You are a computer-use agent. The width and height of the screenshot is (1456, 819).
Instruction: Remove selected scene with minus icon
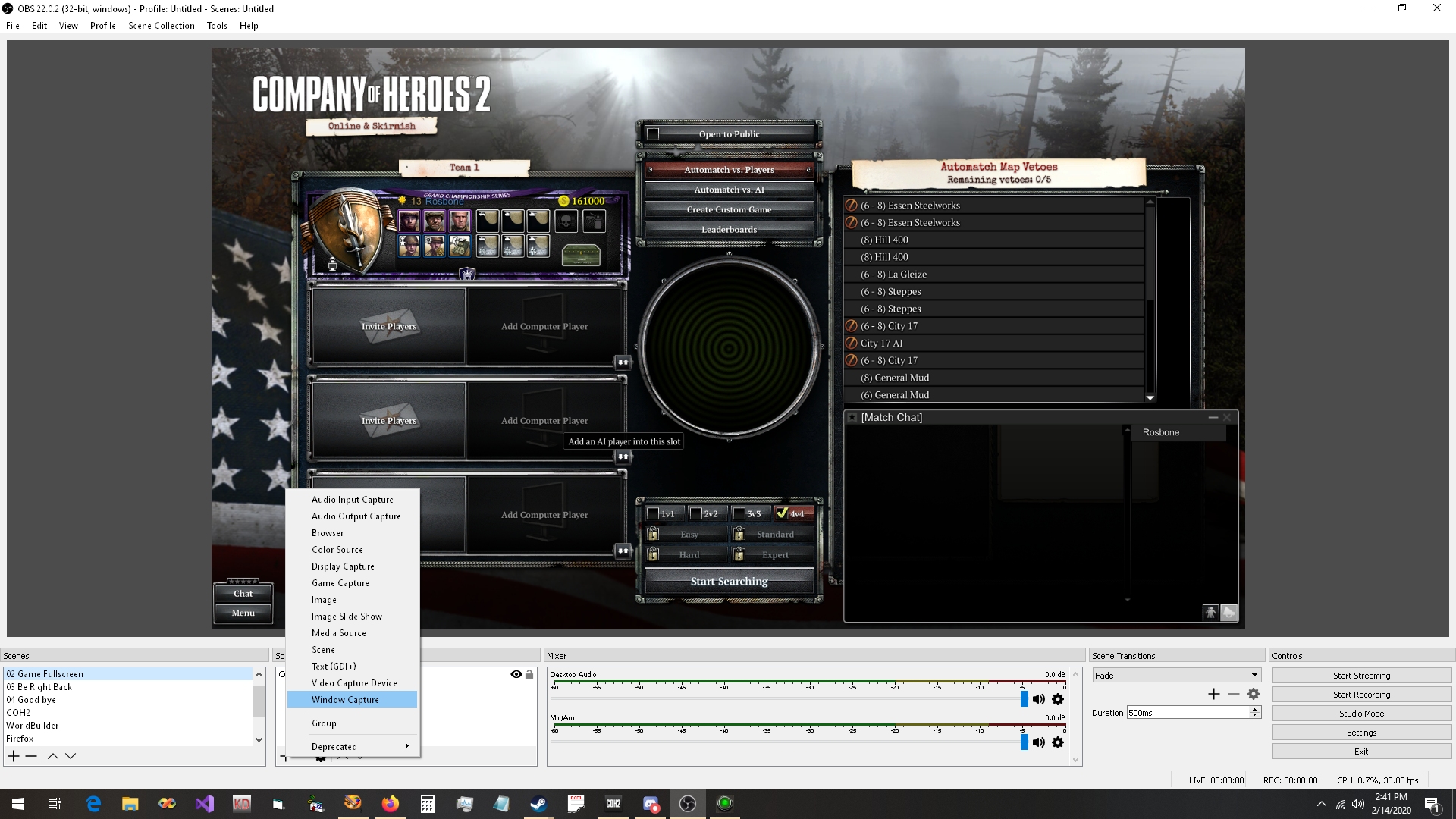pos(31,756)
